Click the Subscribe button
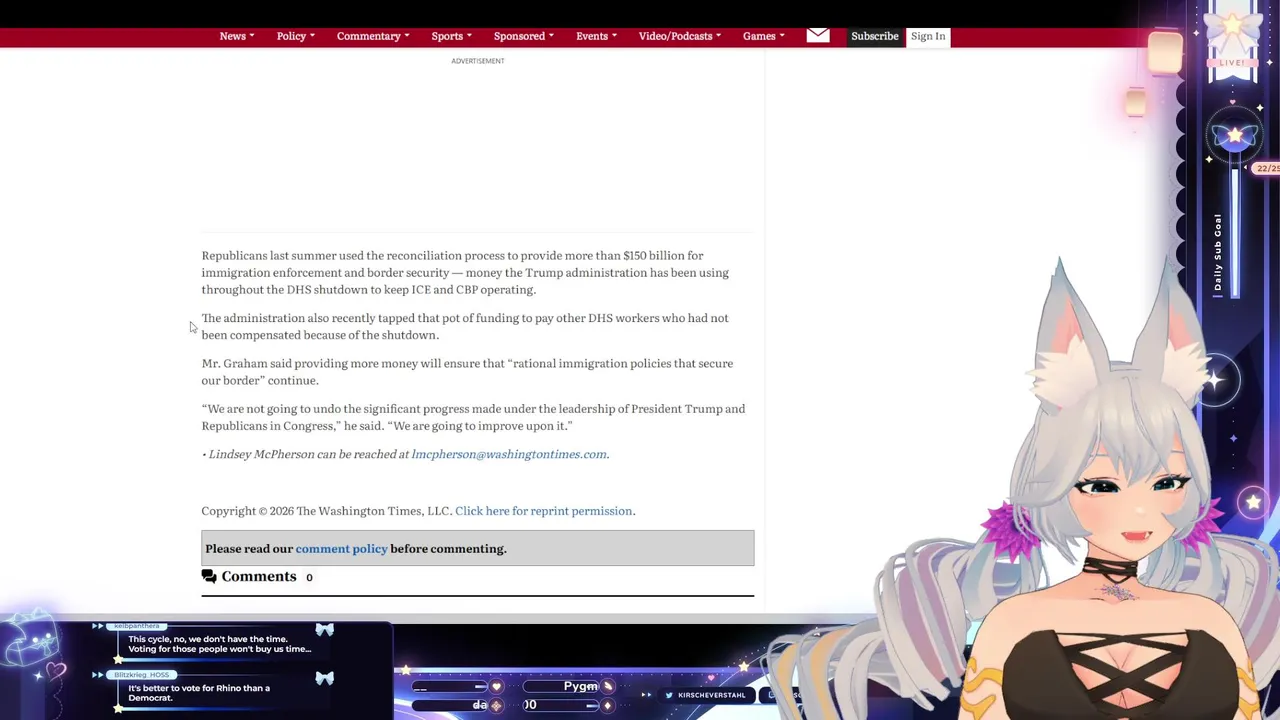 875,36
